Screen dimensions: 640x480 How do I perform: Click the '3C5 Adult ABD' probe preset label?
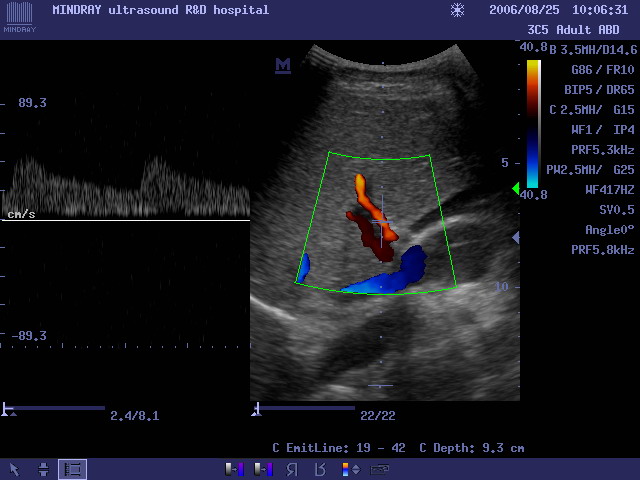pyautogui.click(x=573, y=30)
